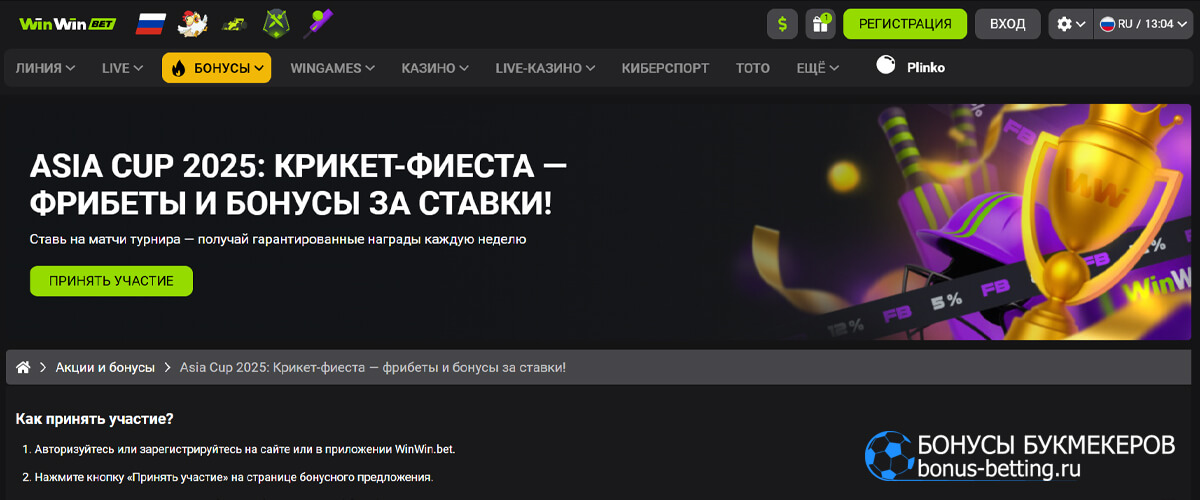Expand the settings gear dropdown
Viewport: 1200px width, 500px height.
click(x=1071, y=24)
